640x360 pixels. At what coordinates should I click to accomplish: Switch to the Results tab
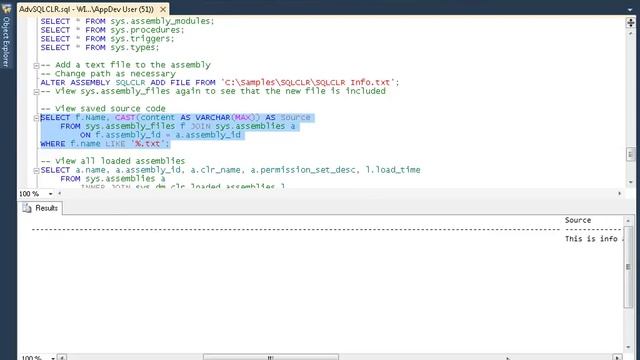40,208
